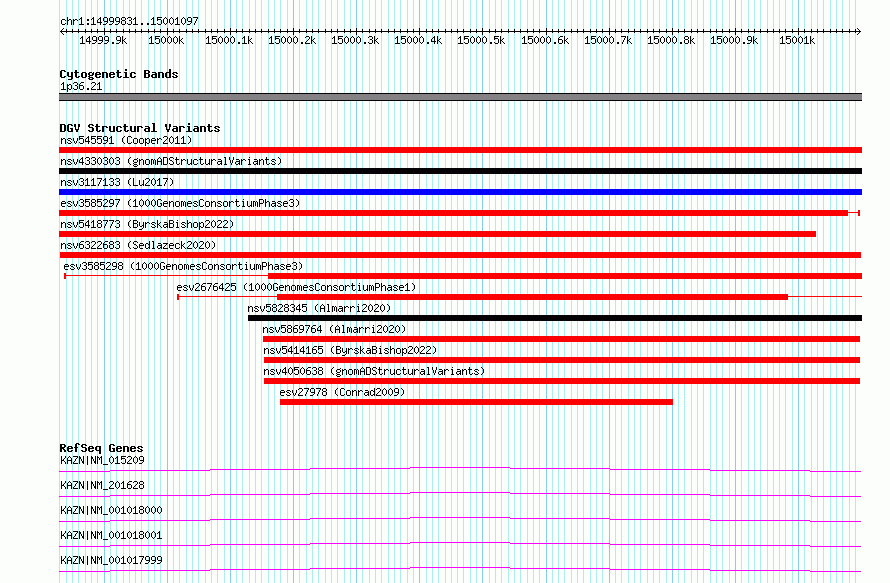Screen dimensions: 890x583
Task: Open the KAZN|NM_001017999 gene label
Action: tap(111, 560)
